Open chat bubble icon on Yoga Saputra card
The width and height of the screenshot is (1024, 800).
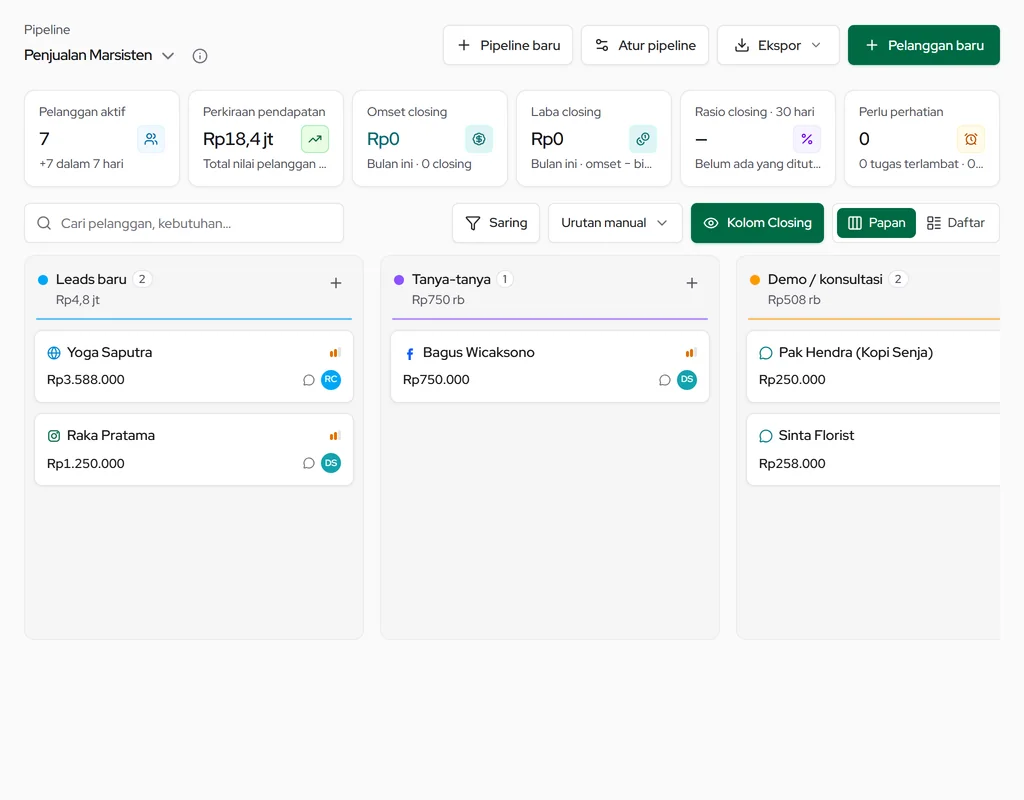coord(309,380)
